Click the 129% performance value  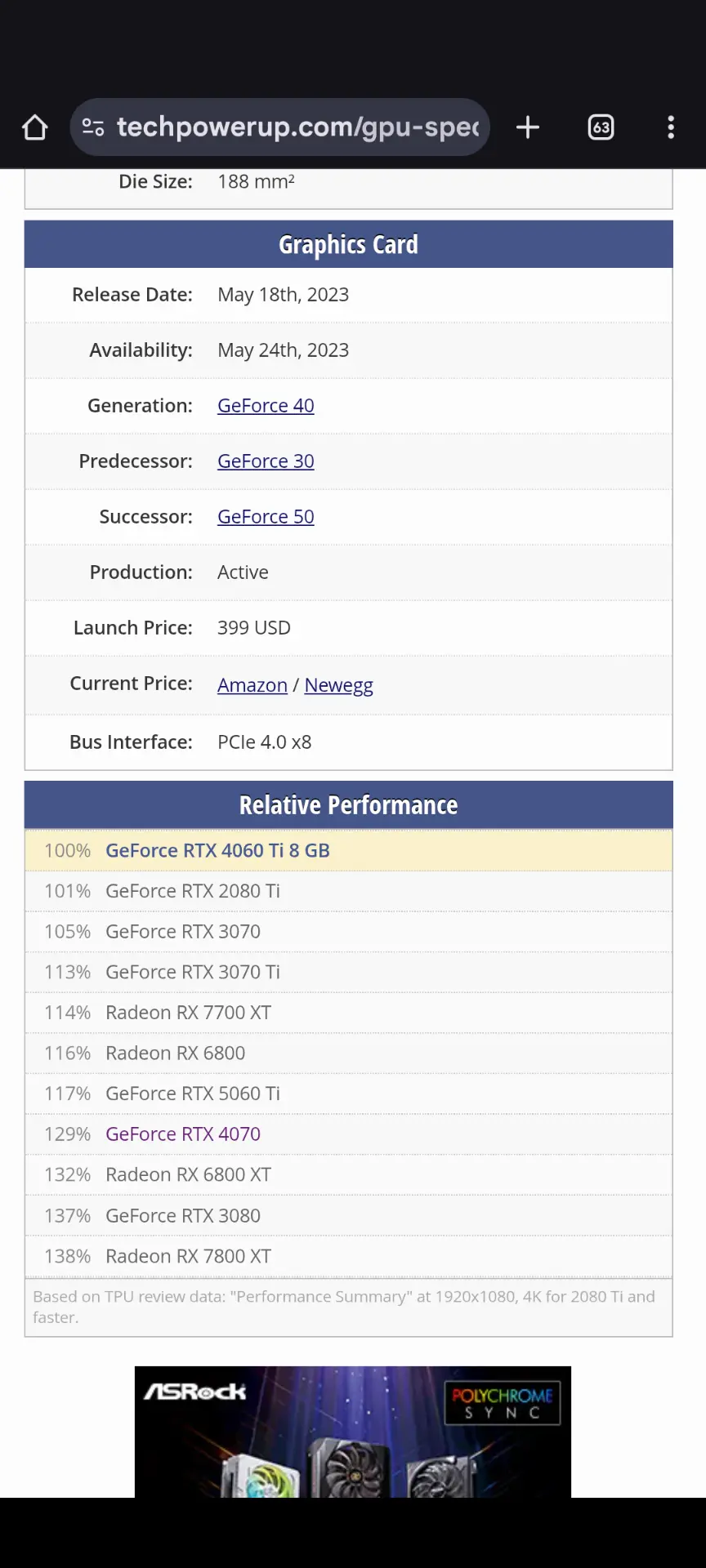(x=67, y=1134)
